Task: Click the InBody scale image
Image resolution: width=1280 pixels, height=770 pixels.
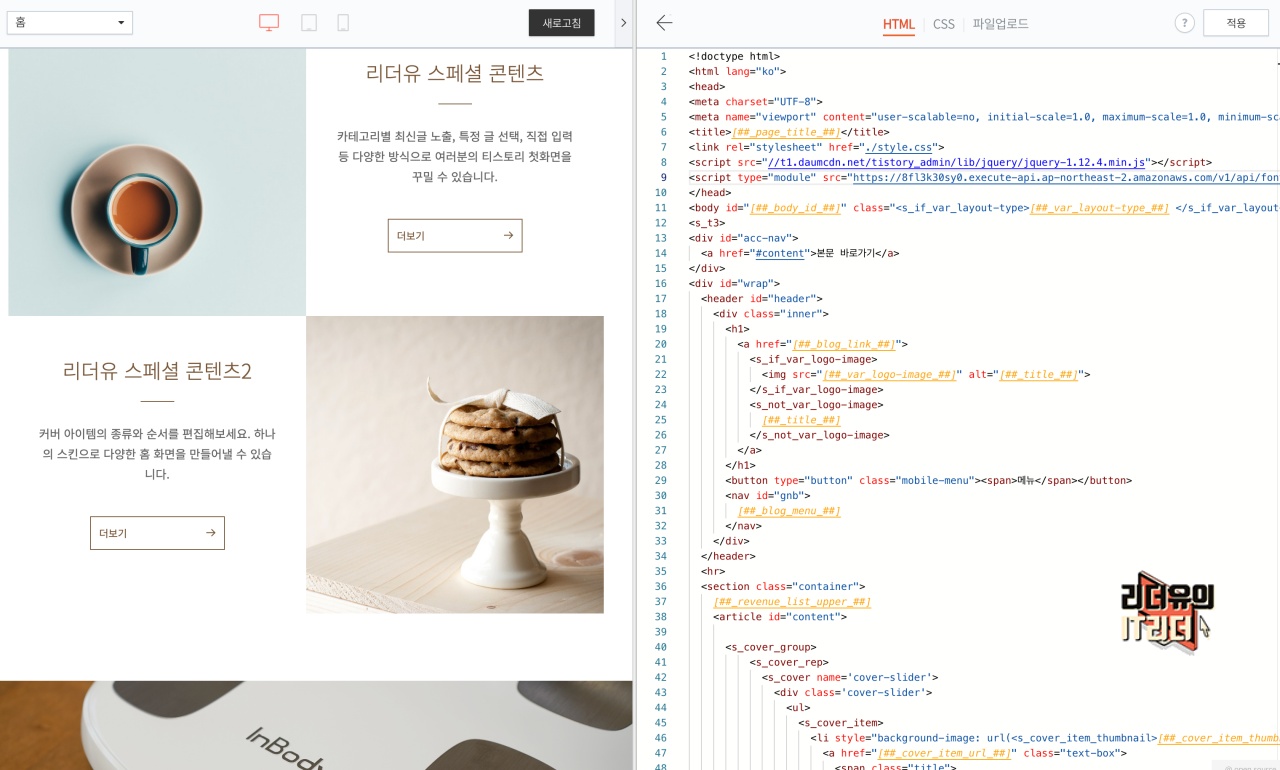Action: click(x=316, y=725)
